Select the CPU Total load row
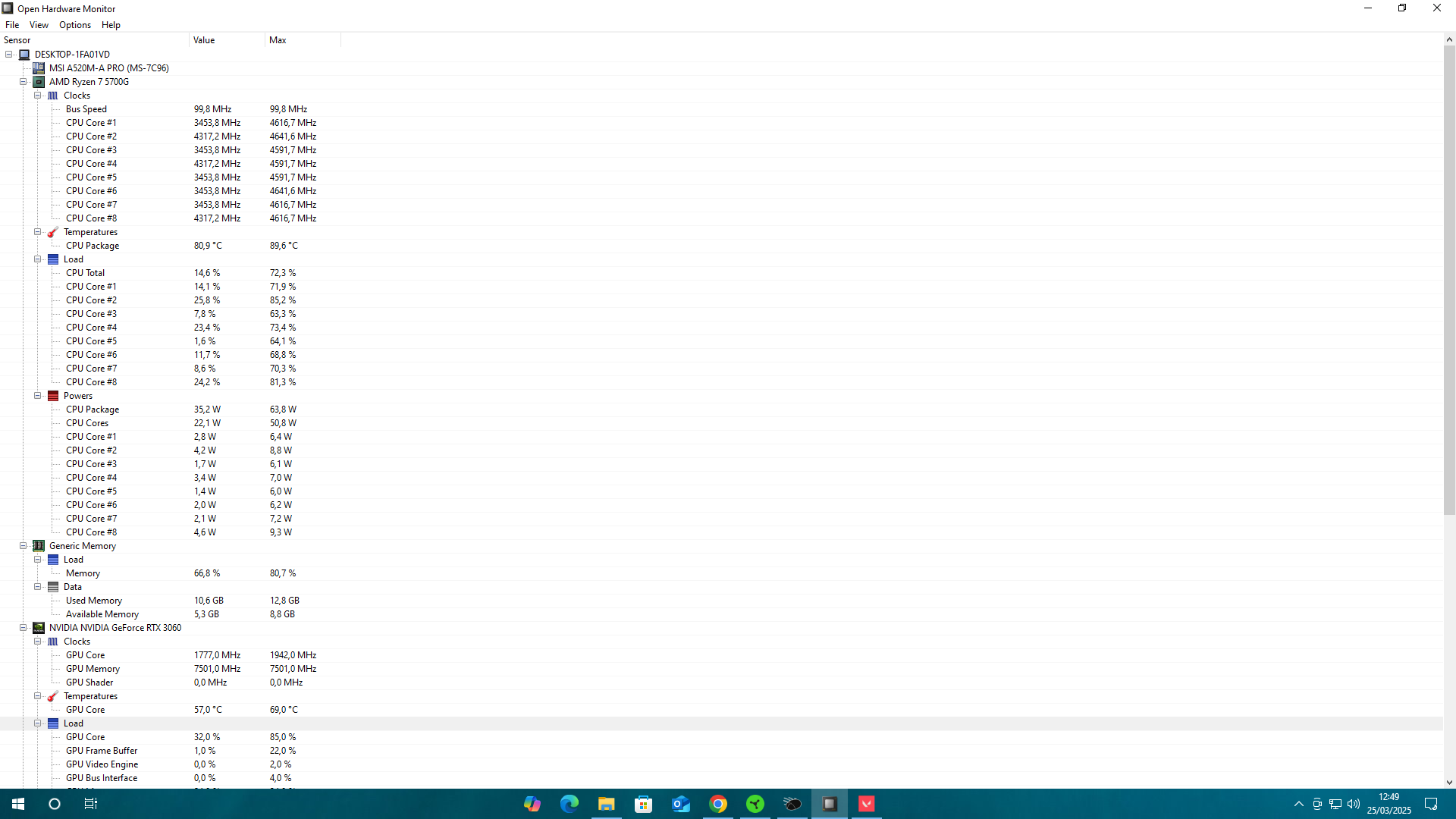Viewport: 1456px width, 819px height. tap(720, 273)
